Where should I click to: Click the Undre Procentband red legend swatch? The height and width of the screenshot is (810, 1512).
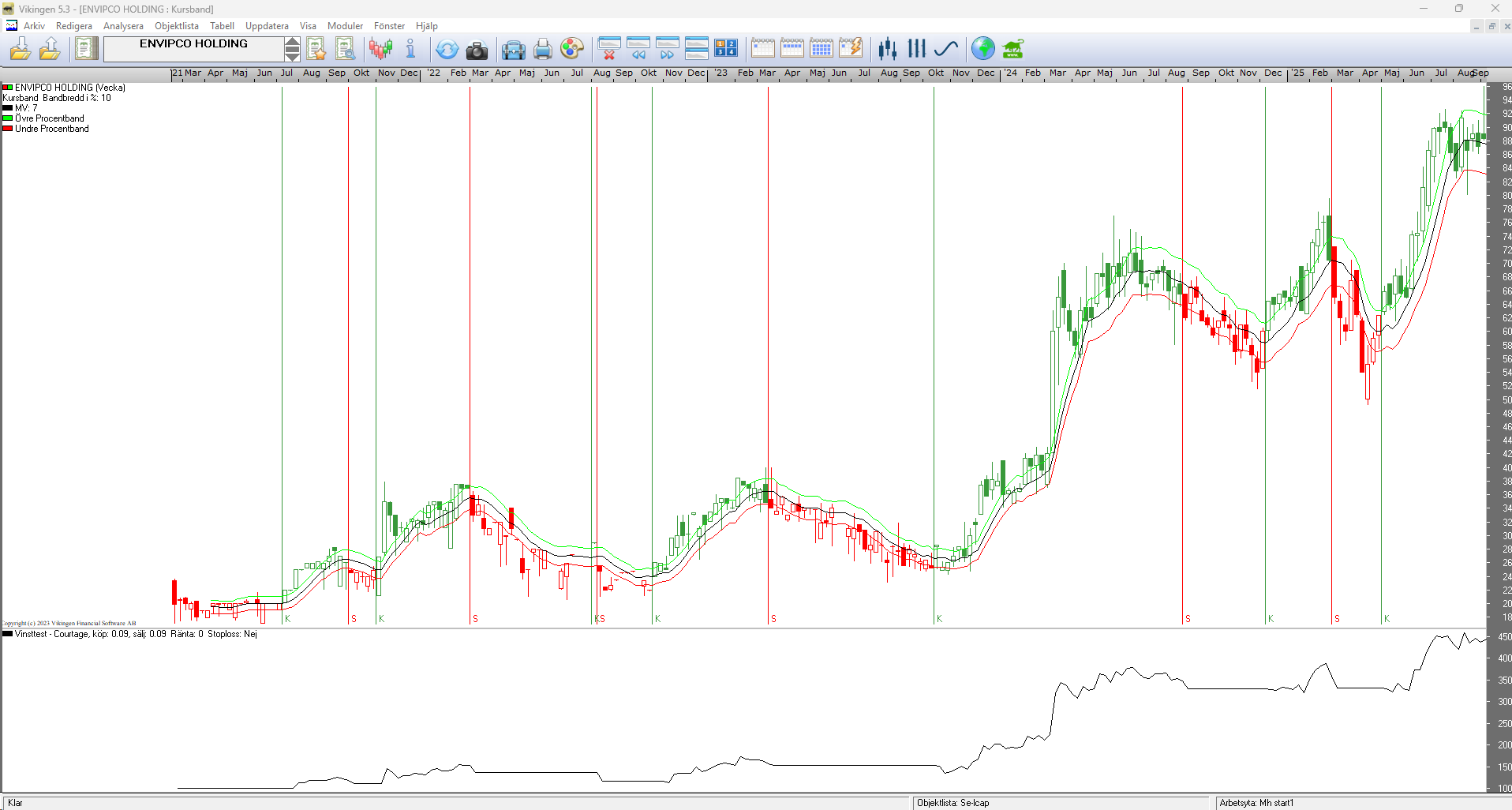coord(7,129)
